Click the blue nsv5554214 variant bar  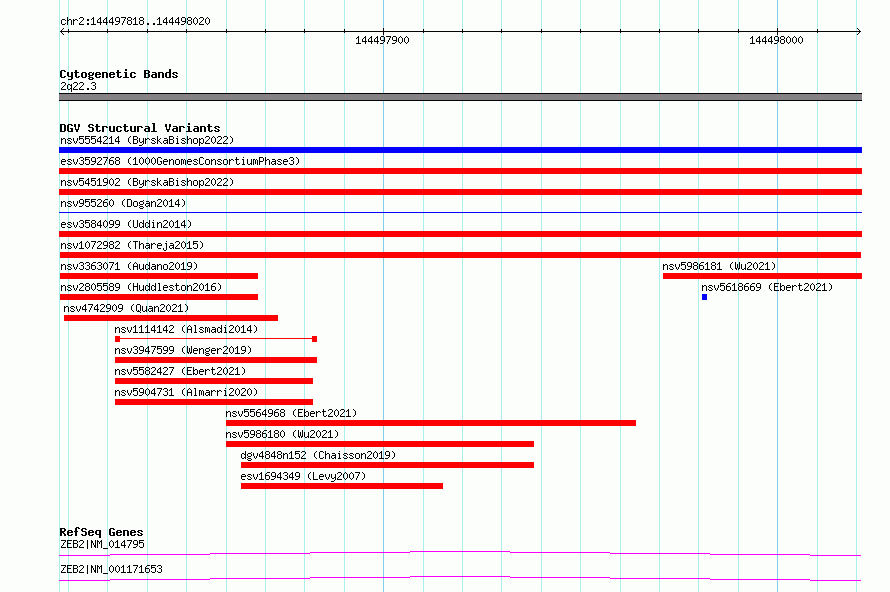(x=460, y=150)
